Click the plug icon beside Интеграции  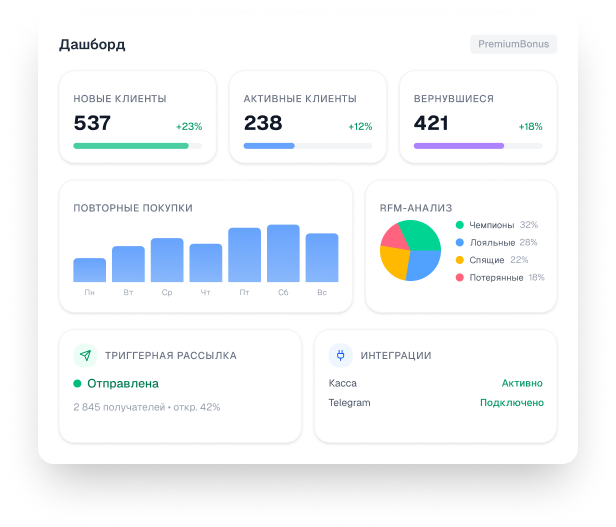tap(341, 355)
